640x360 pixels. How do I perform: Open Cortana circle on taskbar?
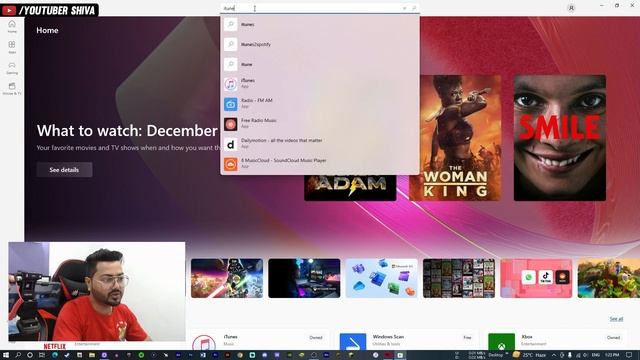click(30, 355)
